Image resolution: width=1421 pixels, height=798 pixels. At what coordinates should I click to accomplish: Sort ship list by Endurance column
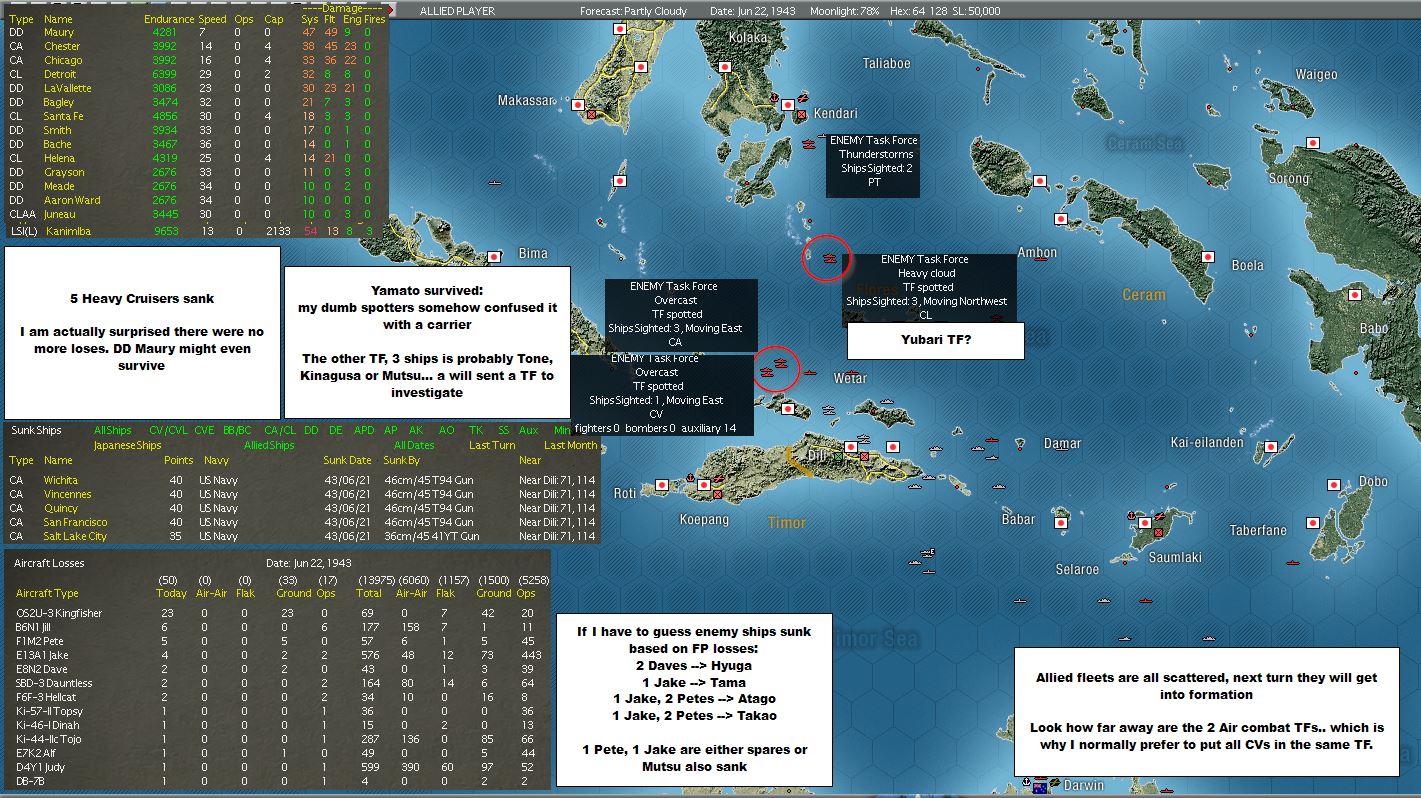169,19
